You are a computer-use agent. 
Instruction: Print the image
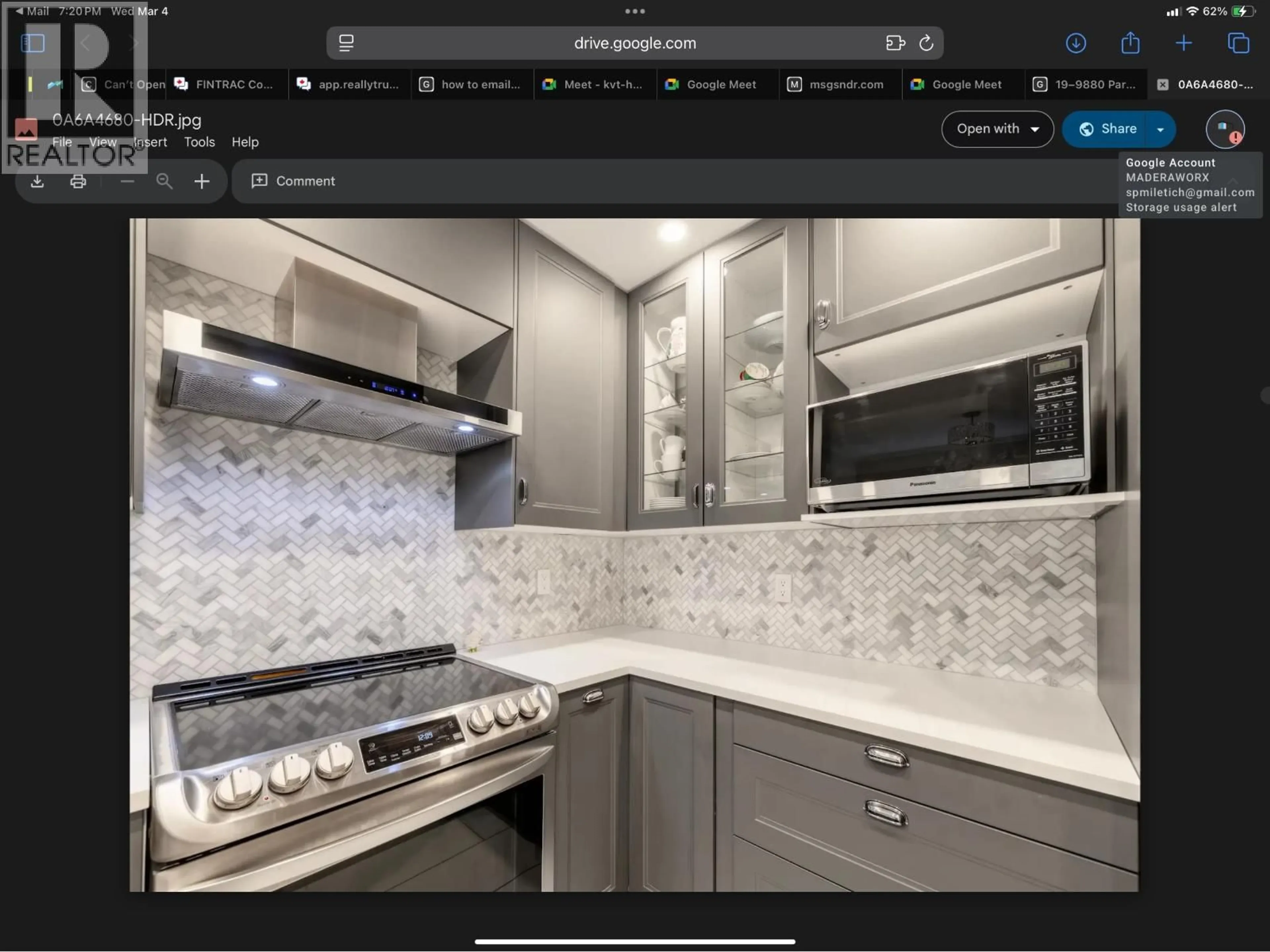click(78, 181)
